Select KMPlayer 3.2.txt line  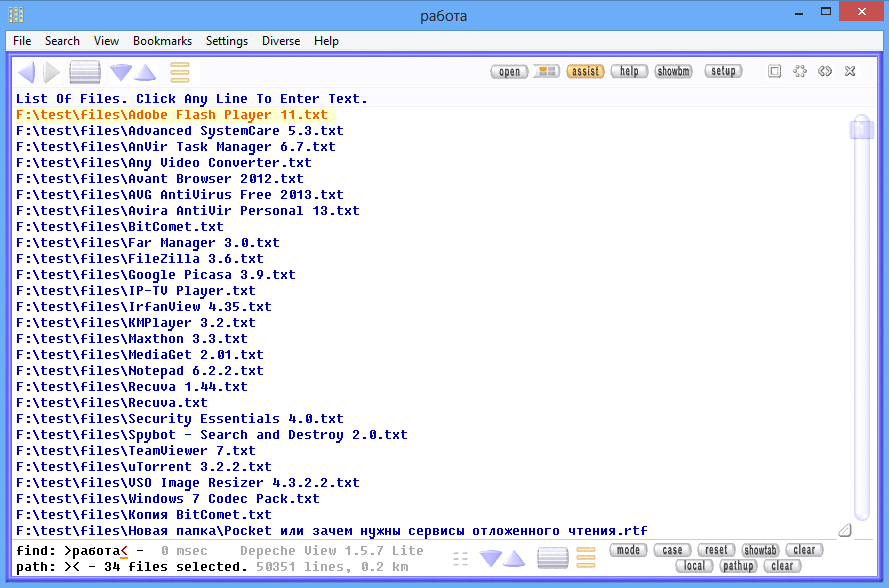click(136, 323)
